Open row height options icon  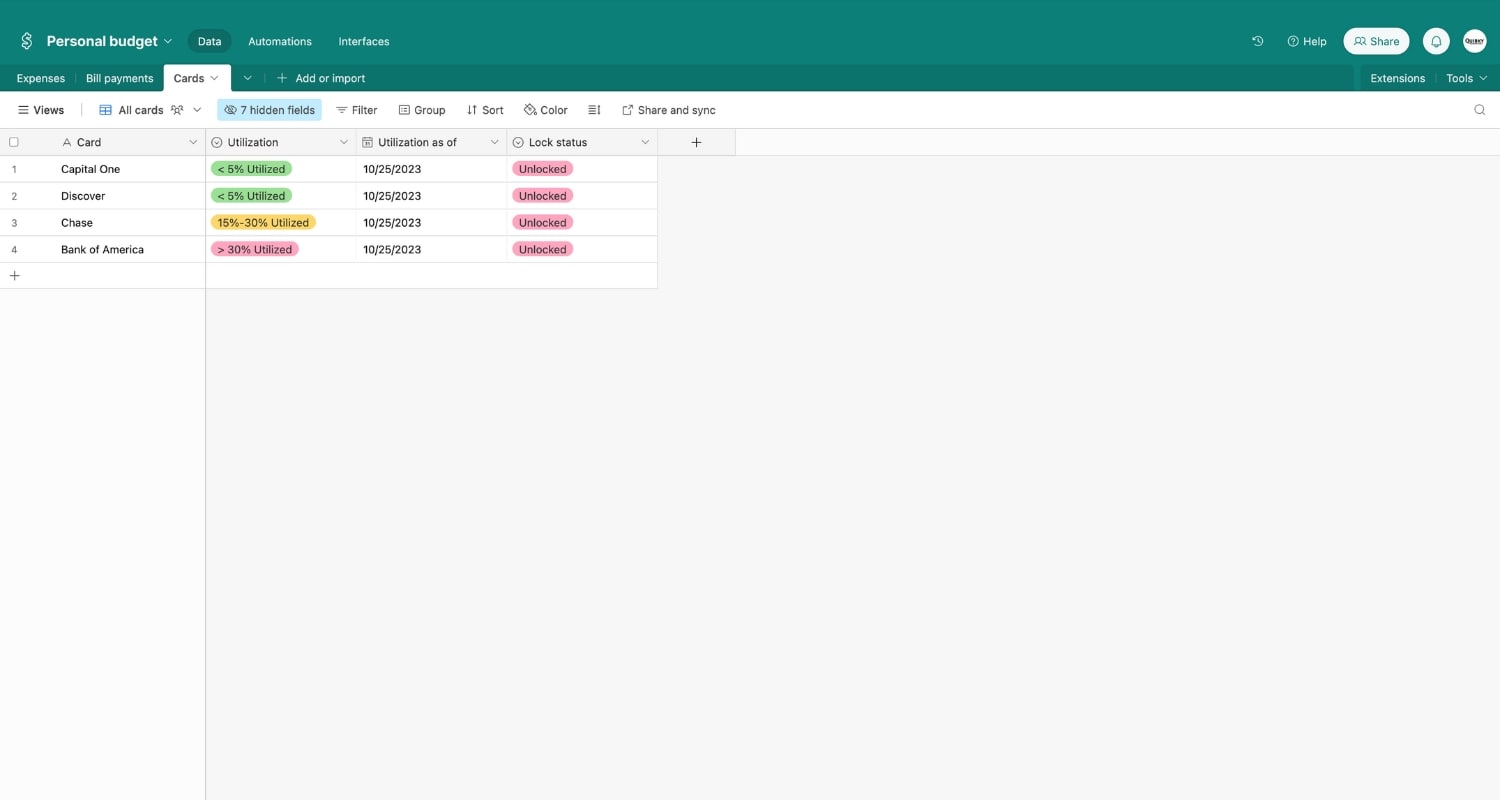594,110
